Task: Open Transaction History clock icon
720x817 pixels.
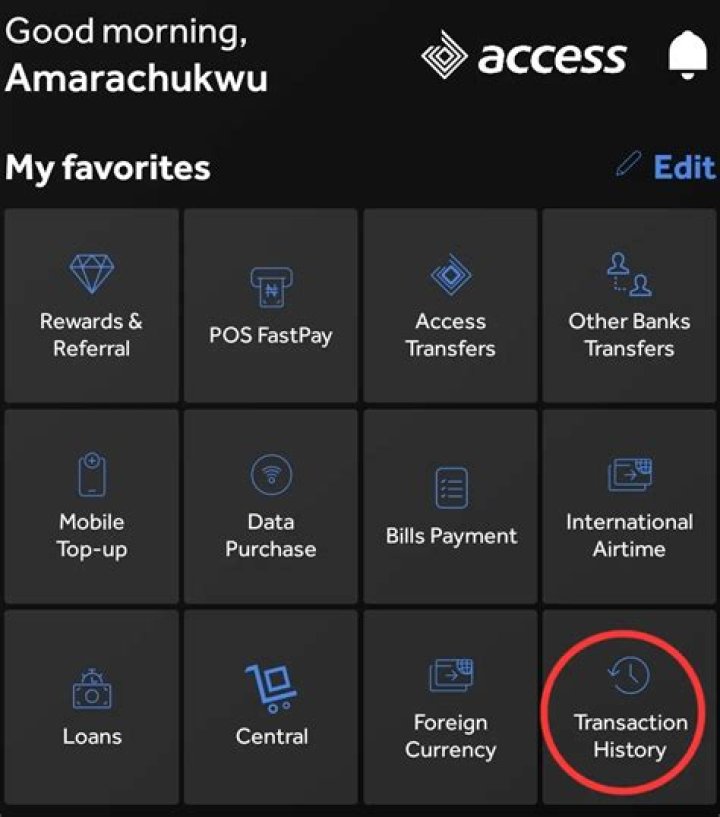Action: [x=629, y=675]
